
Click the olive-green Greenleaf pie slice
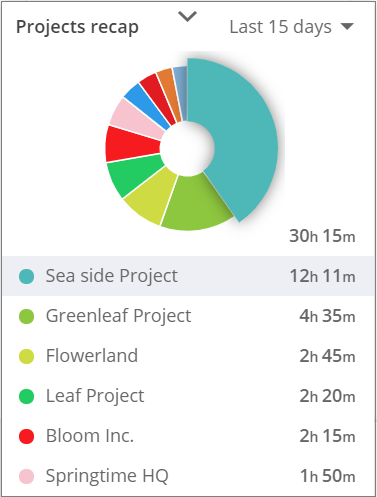(x=195, y=203)
